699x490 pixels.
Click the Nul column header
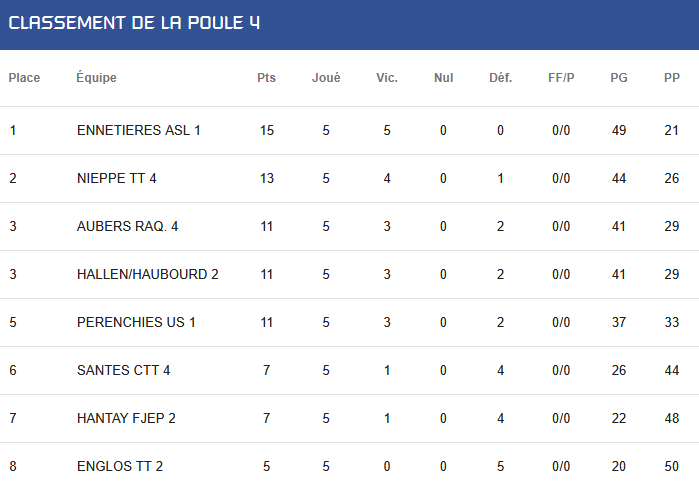pos(444,78)
